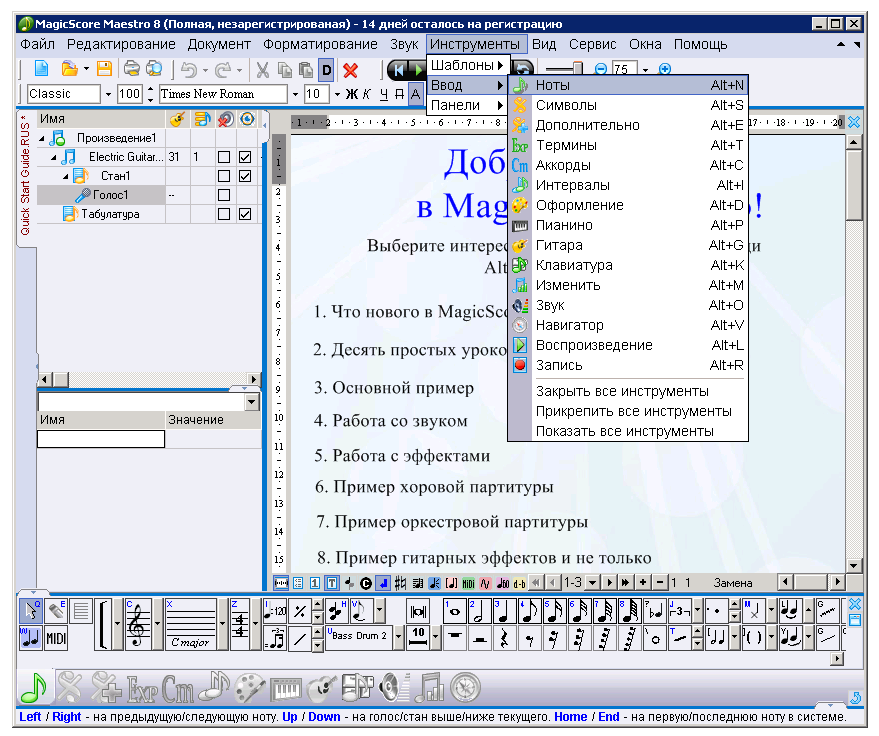Choose Пианино from the submenu
Viewport: 879px width, 736px height.
coord(628,225)
